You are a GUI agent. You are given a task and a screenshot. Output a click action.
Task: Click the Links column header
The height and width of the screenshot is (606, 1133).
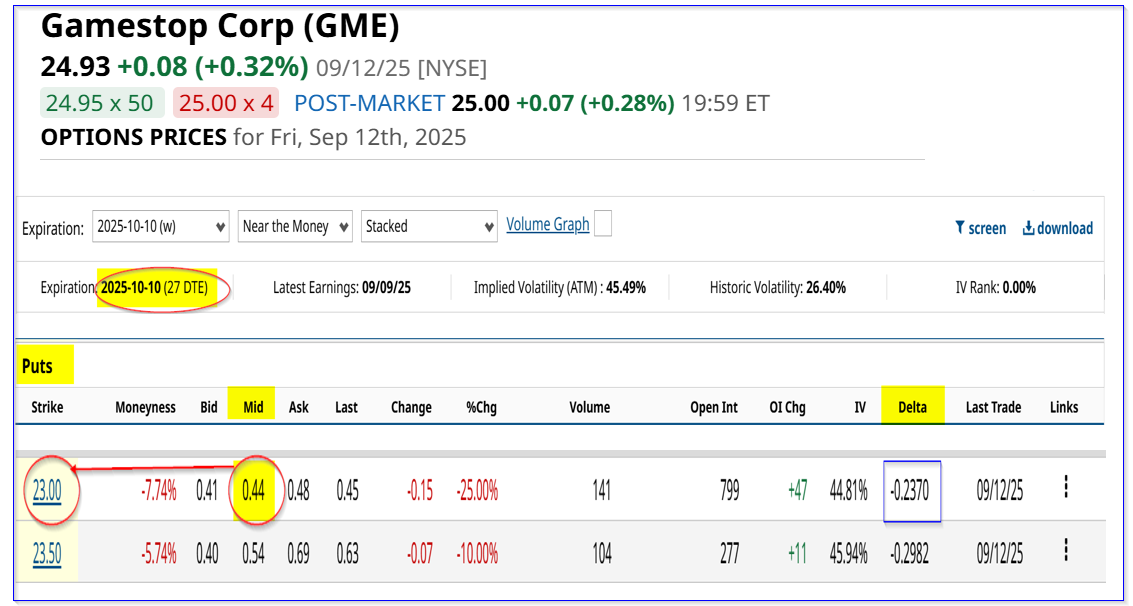point(1064,407)
